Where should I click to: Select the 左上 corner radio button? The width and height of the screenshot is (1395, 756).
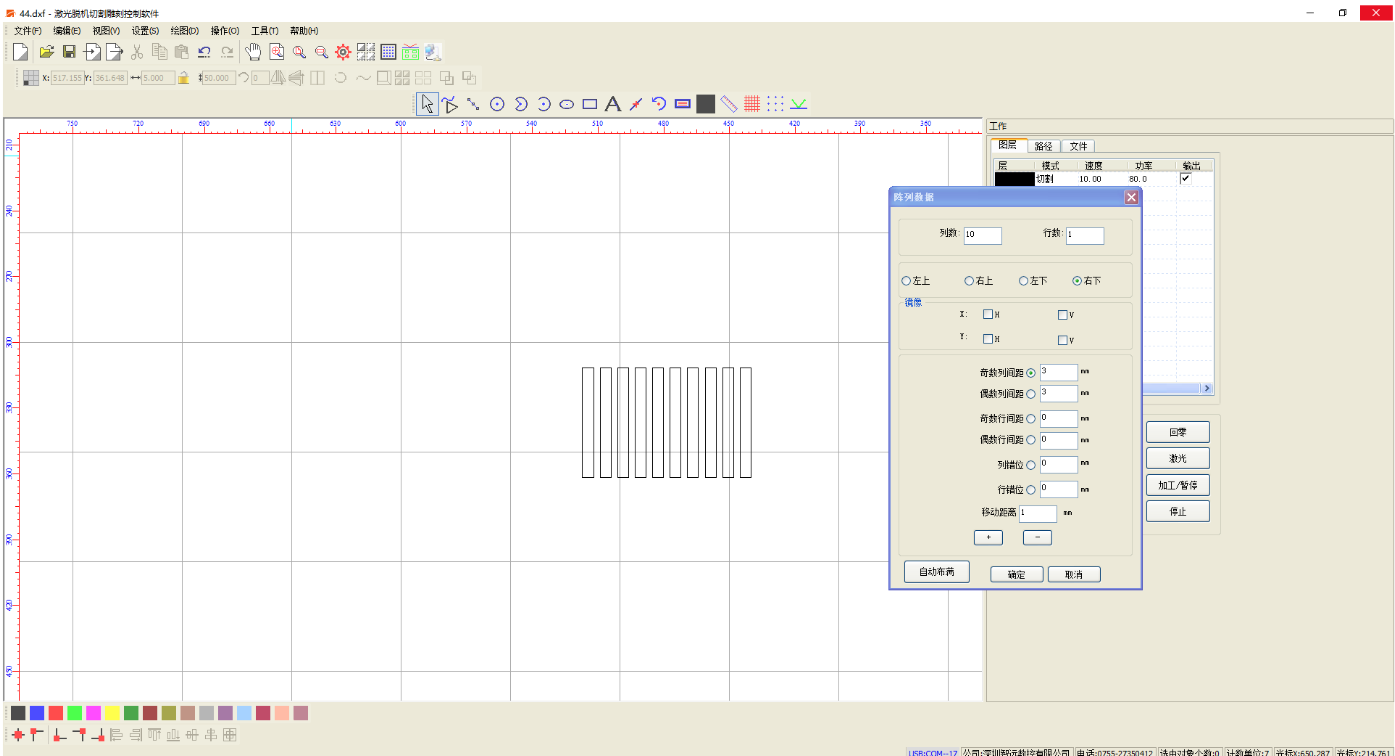[x=906, y=281]
